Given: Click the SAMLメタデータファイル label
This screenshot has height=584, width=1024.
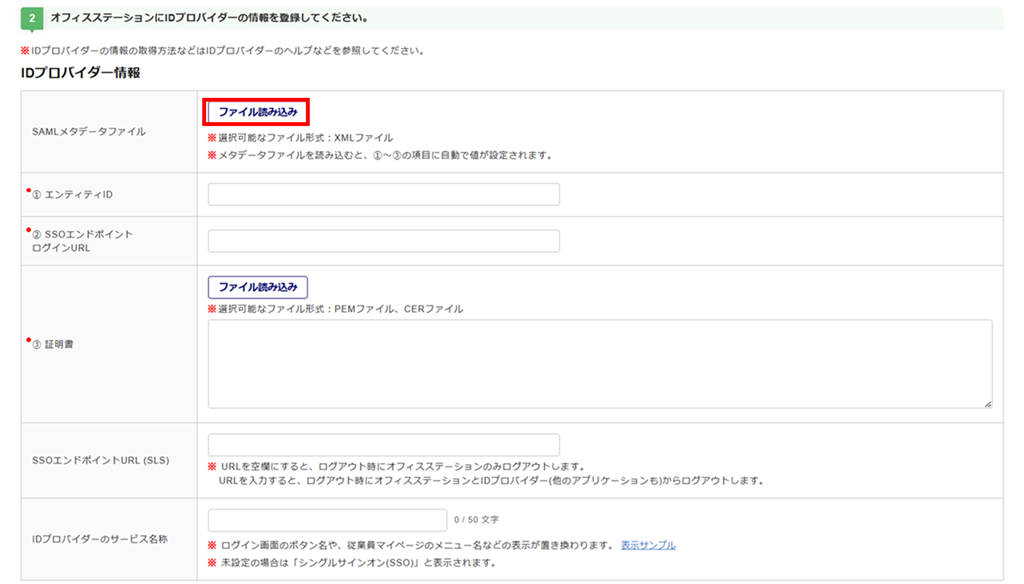Looking at the screenshot, I should click(x=89, y=131).
